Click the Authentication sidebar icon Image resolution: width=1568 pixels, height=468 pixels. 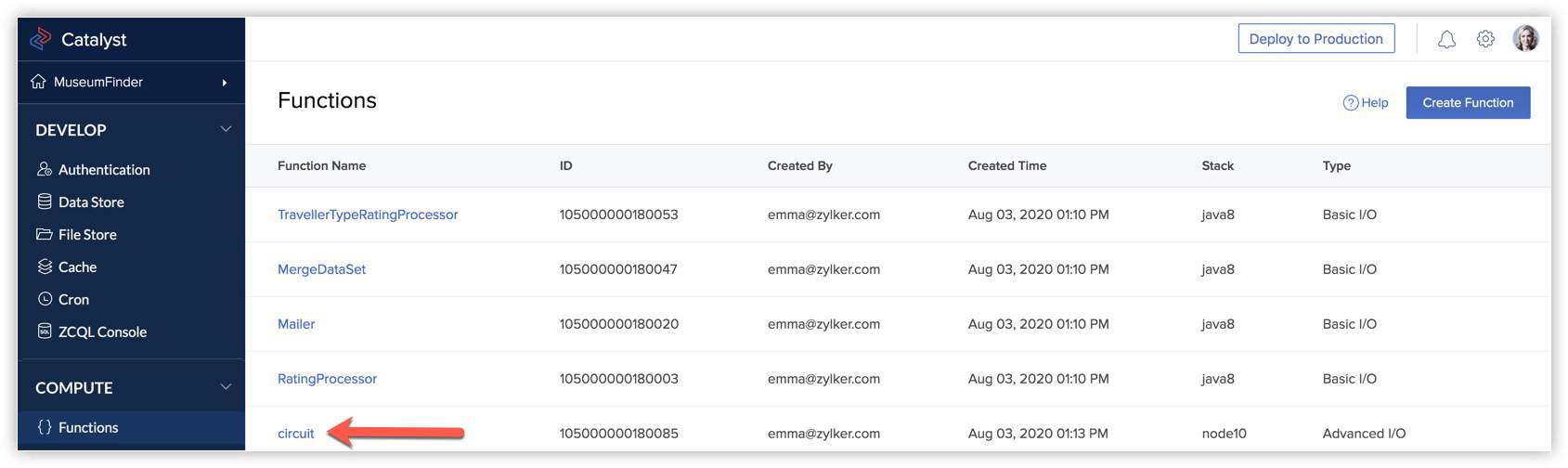click(x=45, y=169)
